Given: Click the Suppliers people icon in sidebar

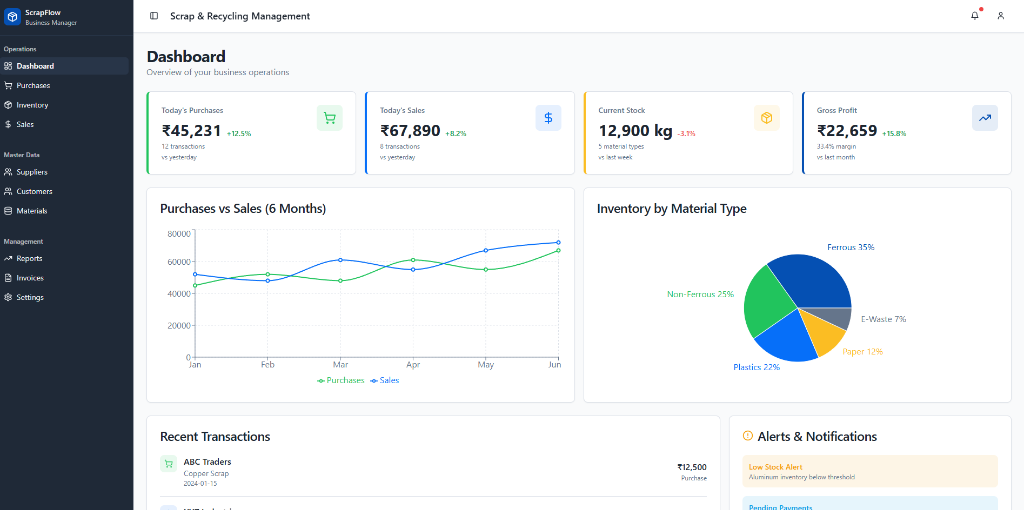Looking at the screenshot, I should pos(8,172).
